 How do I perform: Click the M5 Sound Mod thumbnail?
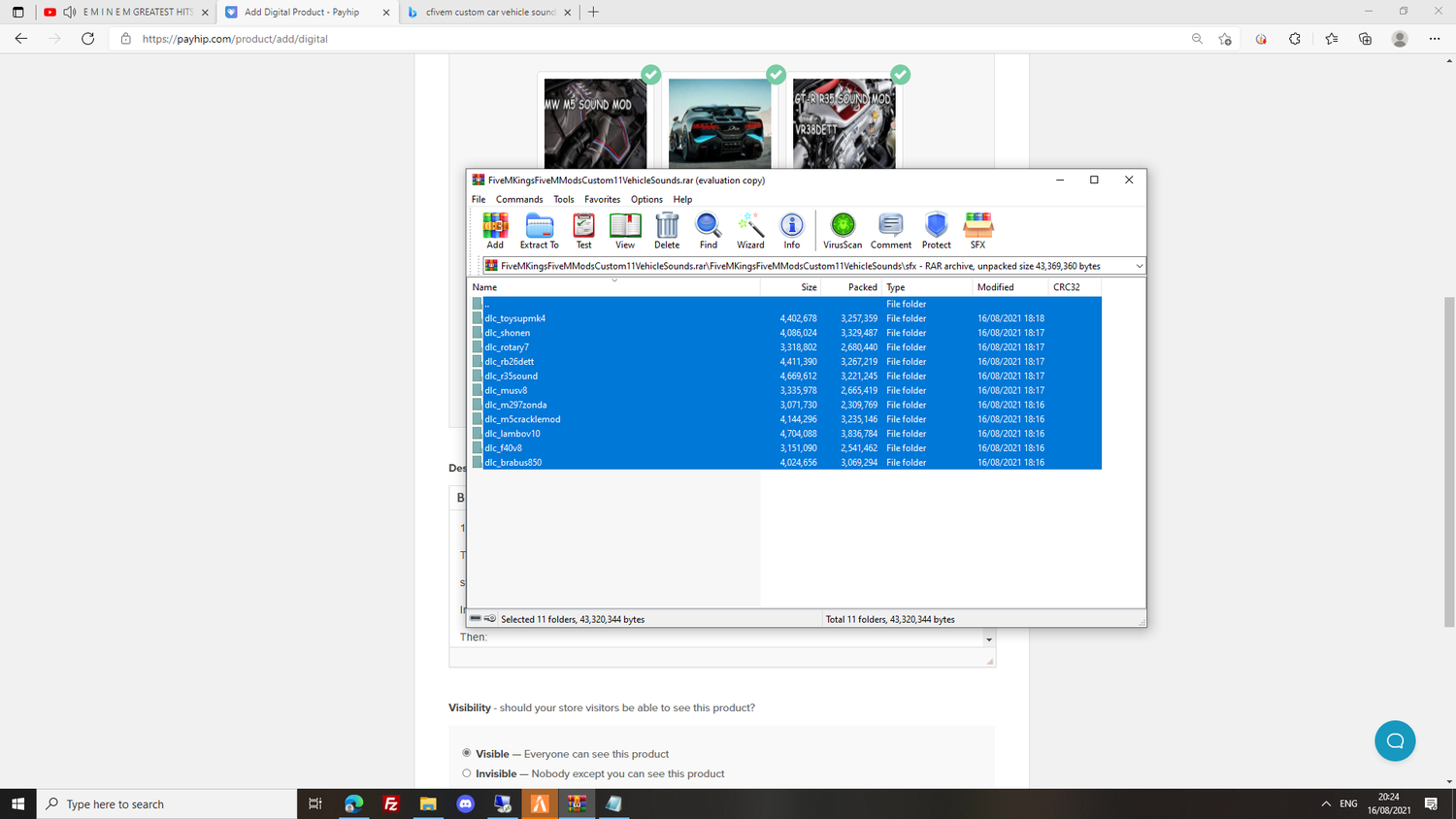[x=595, y=123]
